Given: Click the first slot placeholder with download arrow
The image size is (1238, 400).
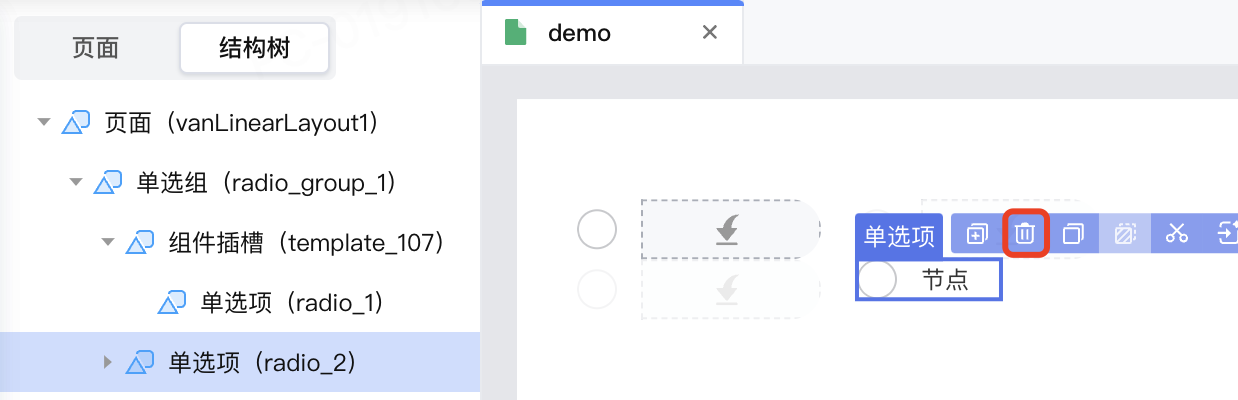Looking at the screenshot, I should click(729, 231).
